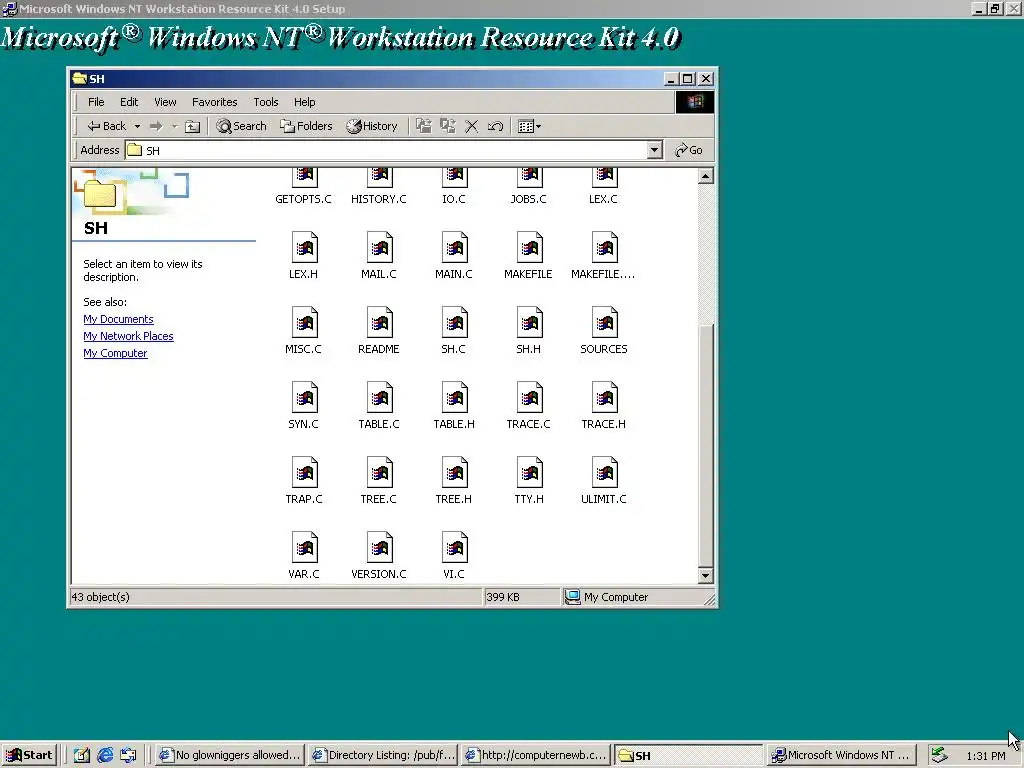Open the GETOPTS.C file icon
Viewport: 1024px width, 768px height.
pos(304,187)
